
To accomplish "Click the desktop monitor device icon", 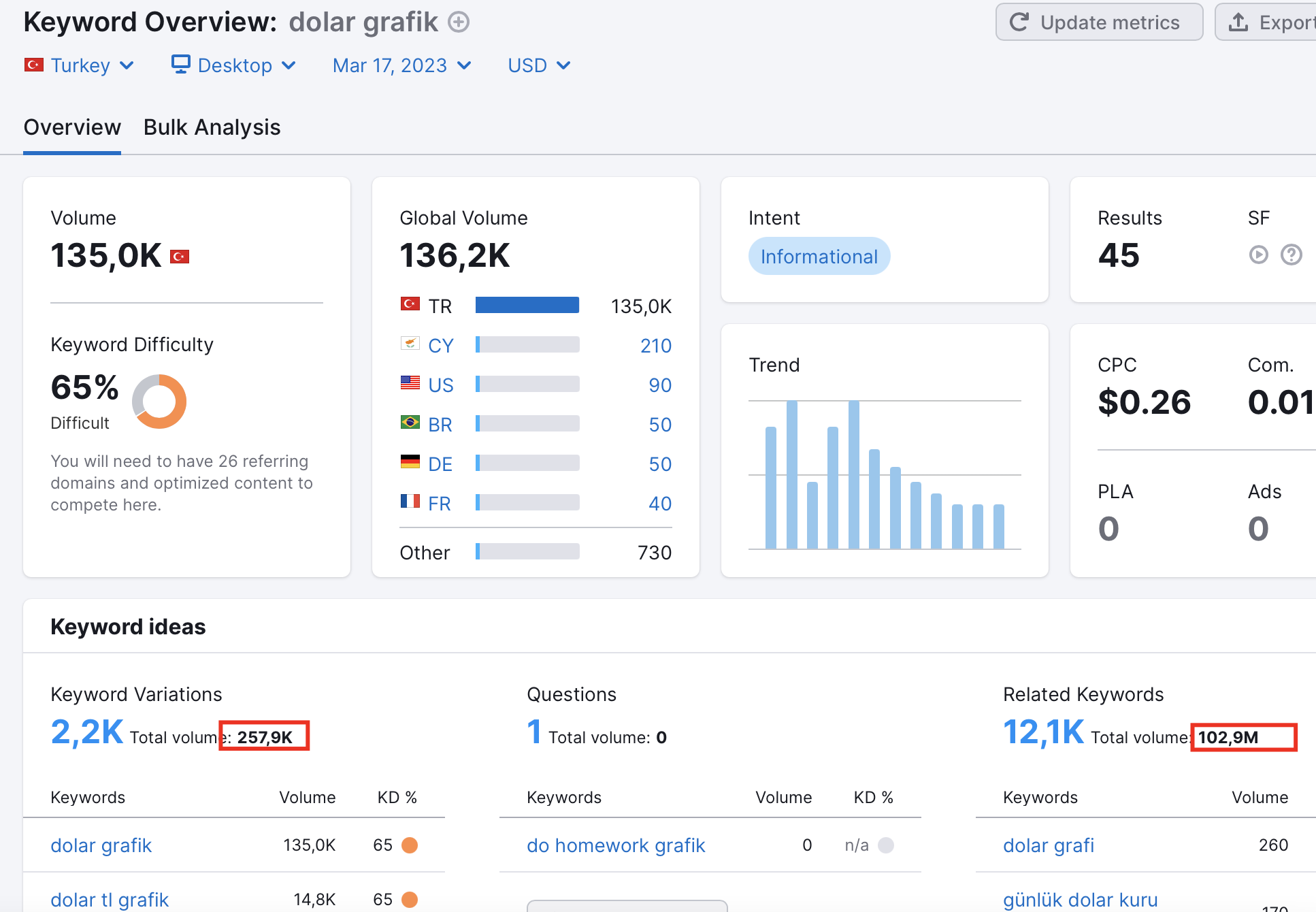I will tap(180, 64).
